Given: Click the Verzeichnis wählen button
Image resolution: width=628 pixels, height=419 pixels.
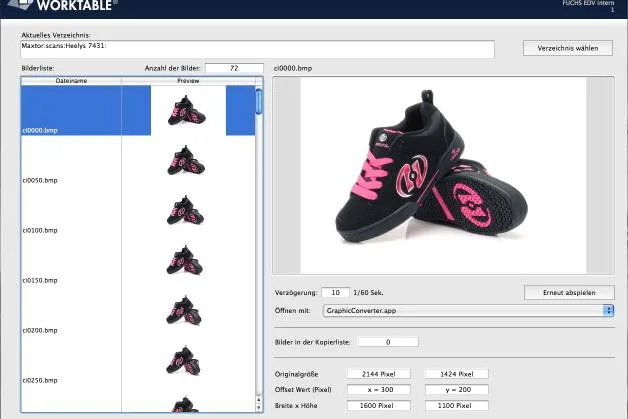Looking at the screenshot, I should coord(568,48).
